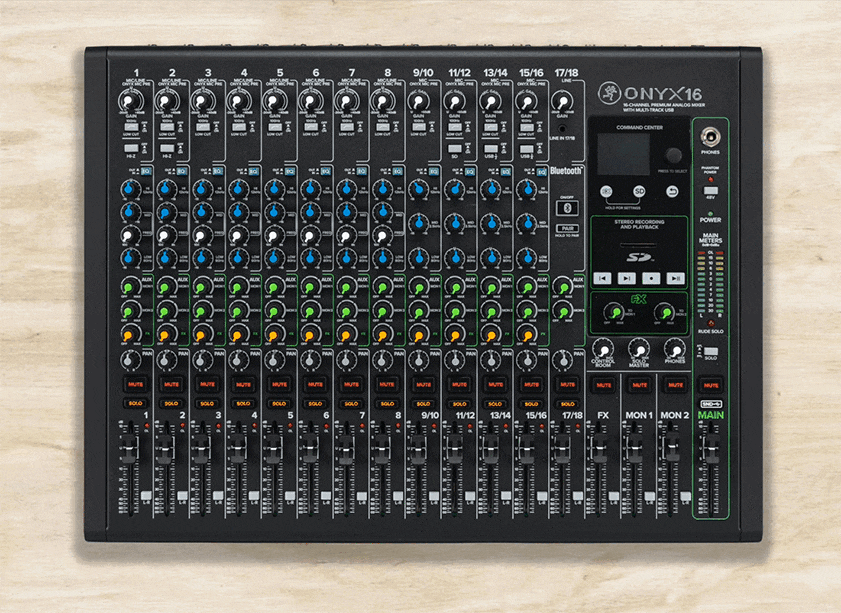Screen dimensions: 841x613
Task: Toggle the SD source switch on channel 11/12
Action: tap(455, 149)
